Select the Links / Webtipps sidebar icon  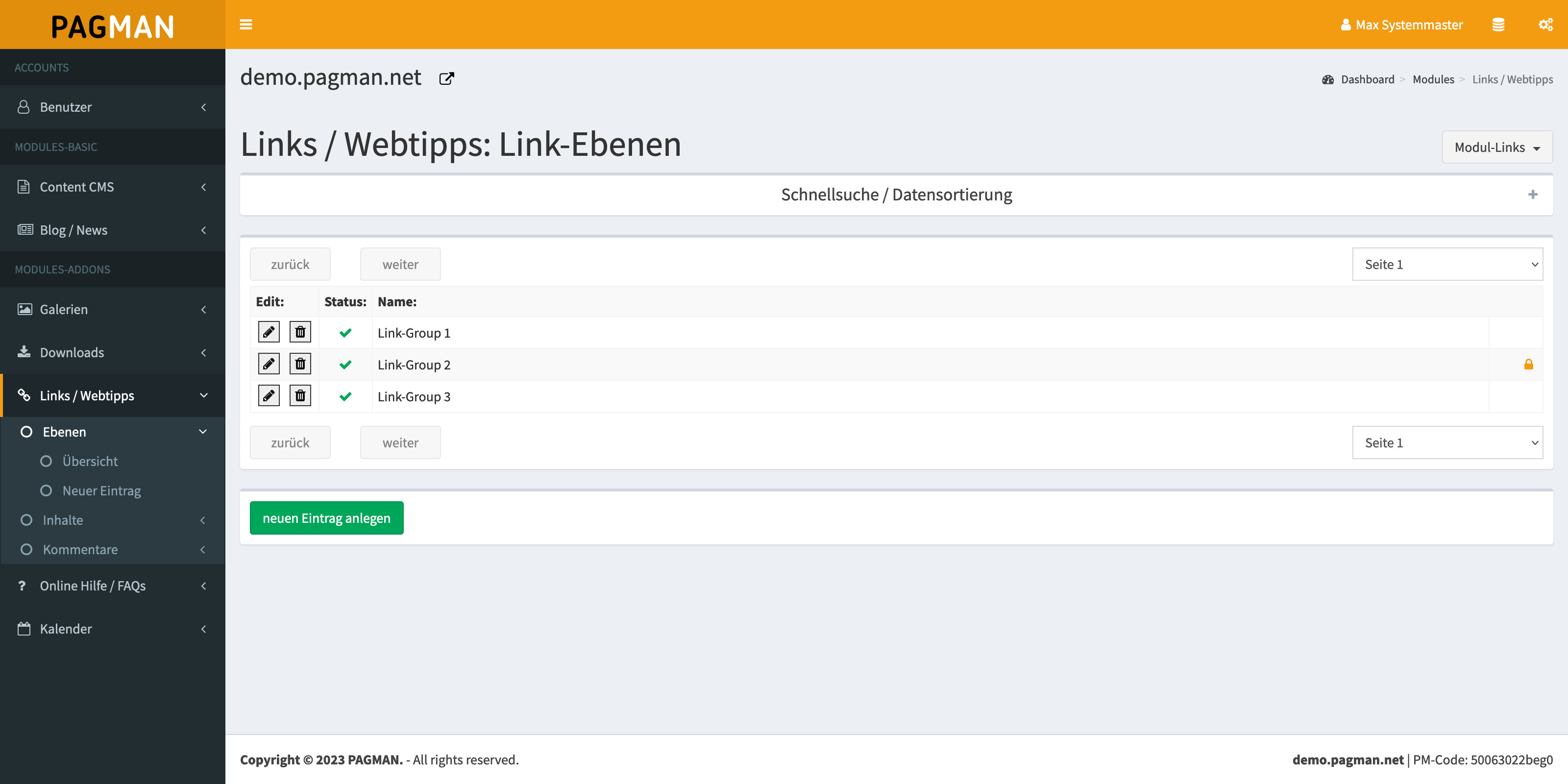[x=24, y=395]
